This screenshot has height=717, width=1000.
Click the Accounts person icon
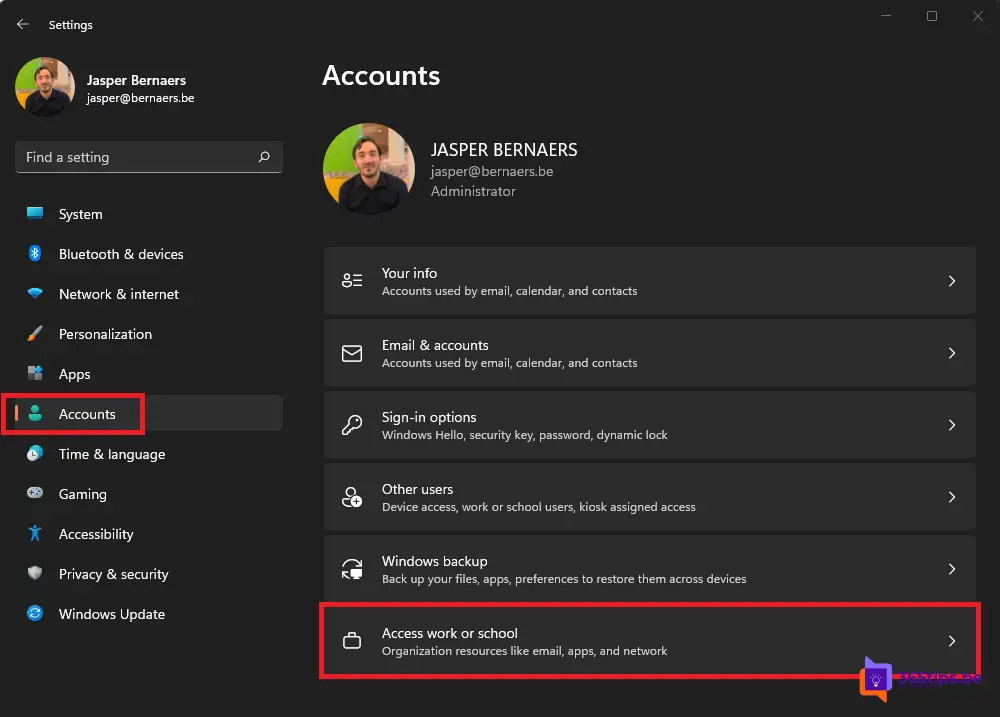(x=35, y=413)
